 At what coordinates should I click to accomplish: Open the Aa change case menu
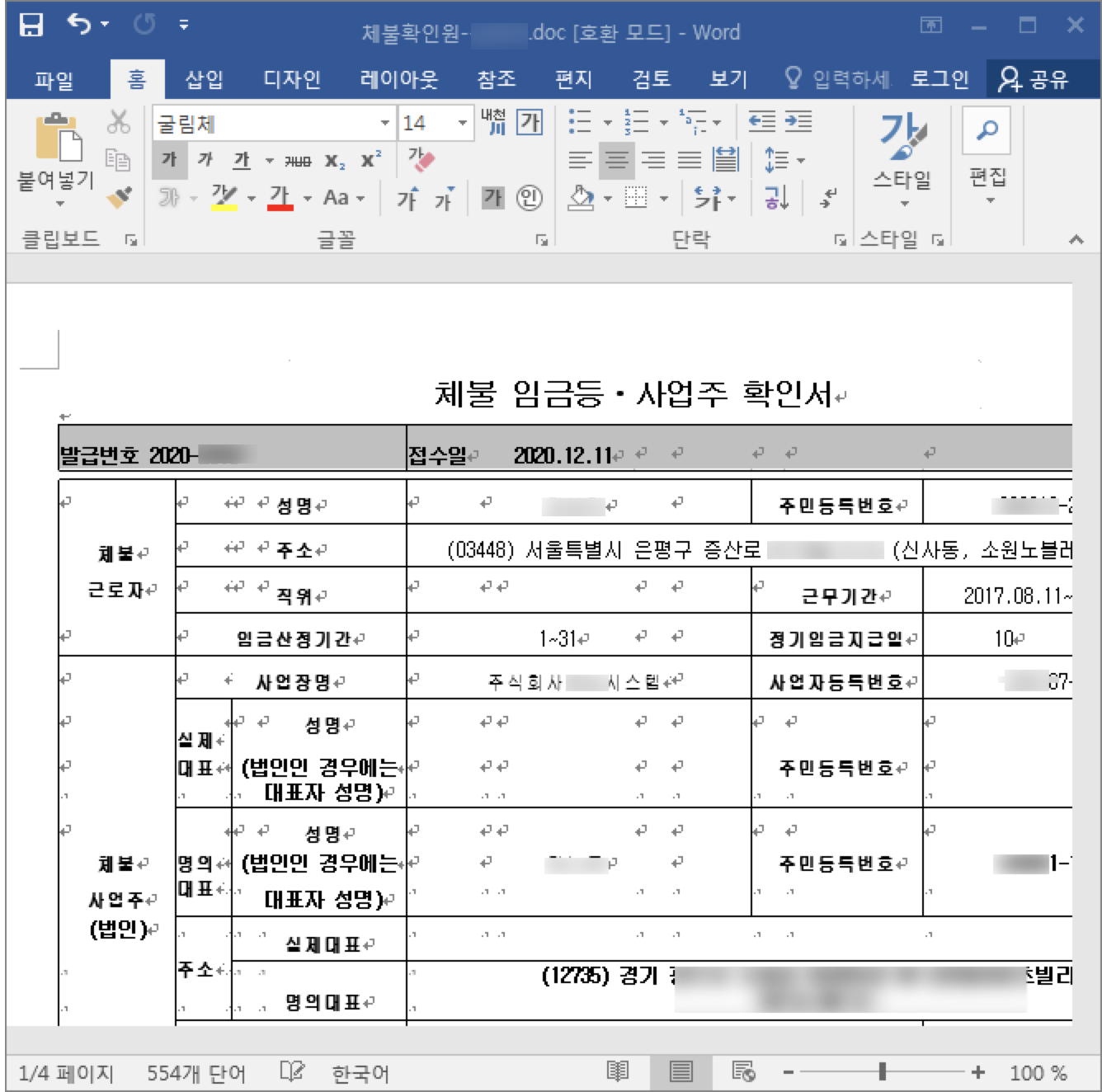(x=343, y=198)
